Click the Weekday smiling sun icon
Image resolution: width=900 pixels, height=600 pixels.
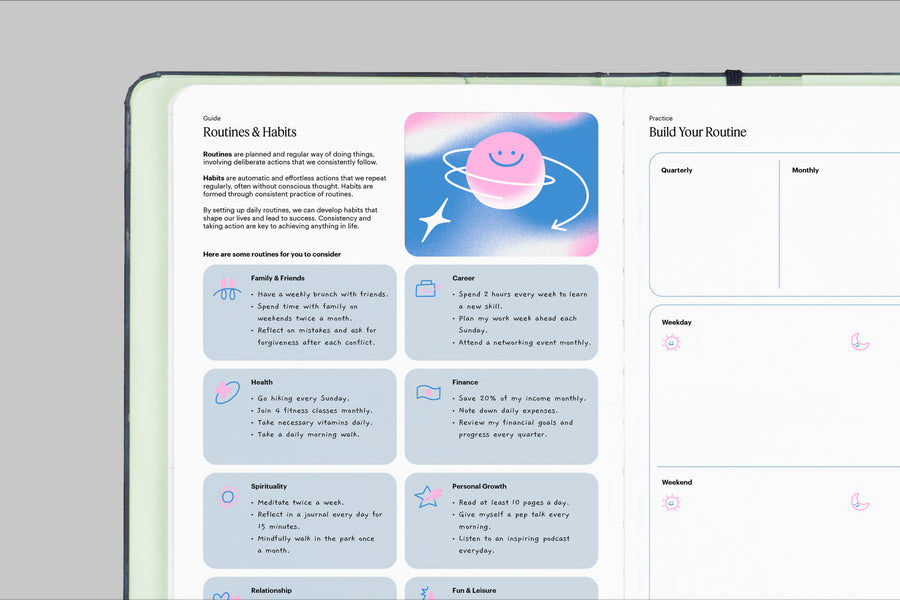tap(671, 343)
